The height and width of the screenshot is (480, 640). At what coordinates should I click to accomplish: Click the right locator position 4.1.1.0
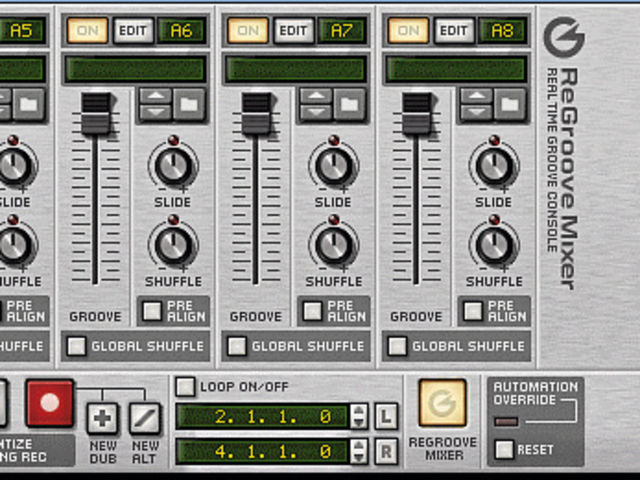click(x=263, y=451)
